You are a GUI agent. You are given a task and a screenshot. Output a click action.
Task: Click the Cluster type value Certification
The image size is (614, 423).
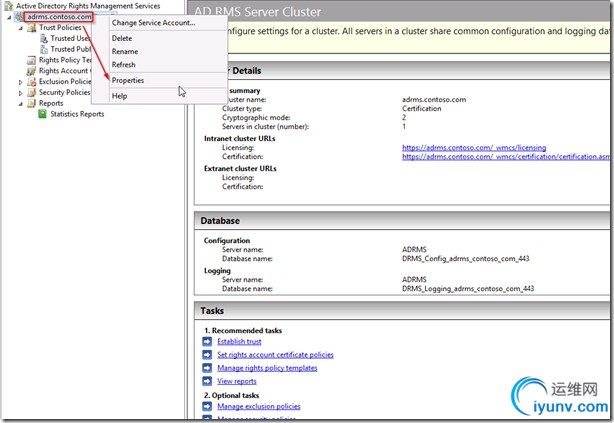pyautogui.click(x=421, y=109)
